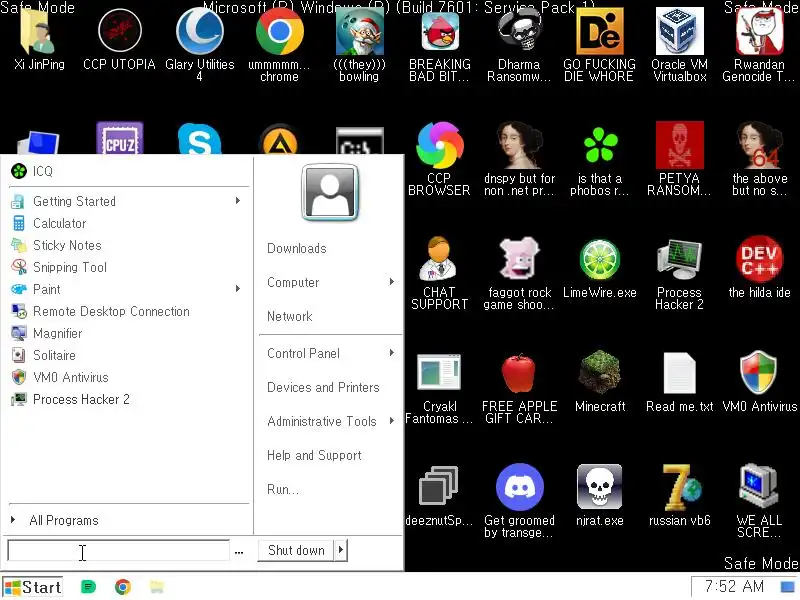
Task: Open the Network link
Action: [290, 316]
